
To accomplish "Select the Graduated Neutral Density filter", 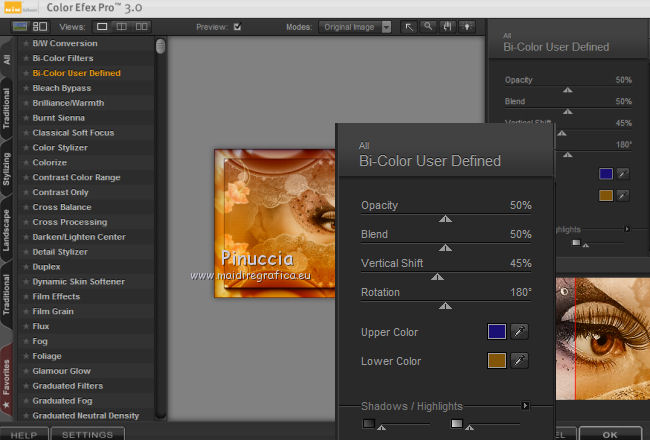I will (86, 416).
